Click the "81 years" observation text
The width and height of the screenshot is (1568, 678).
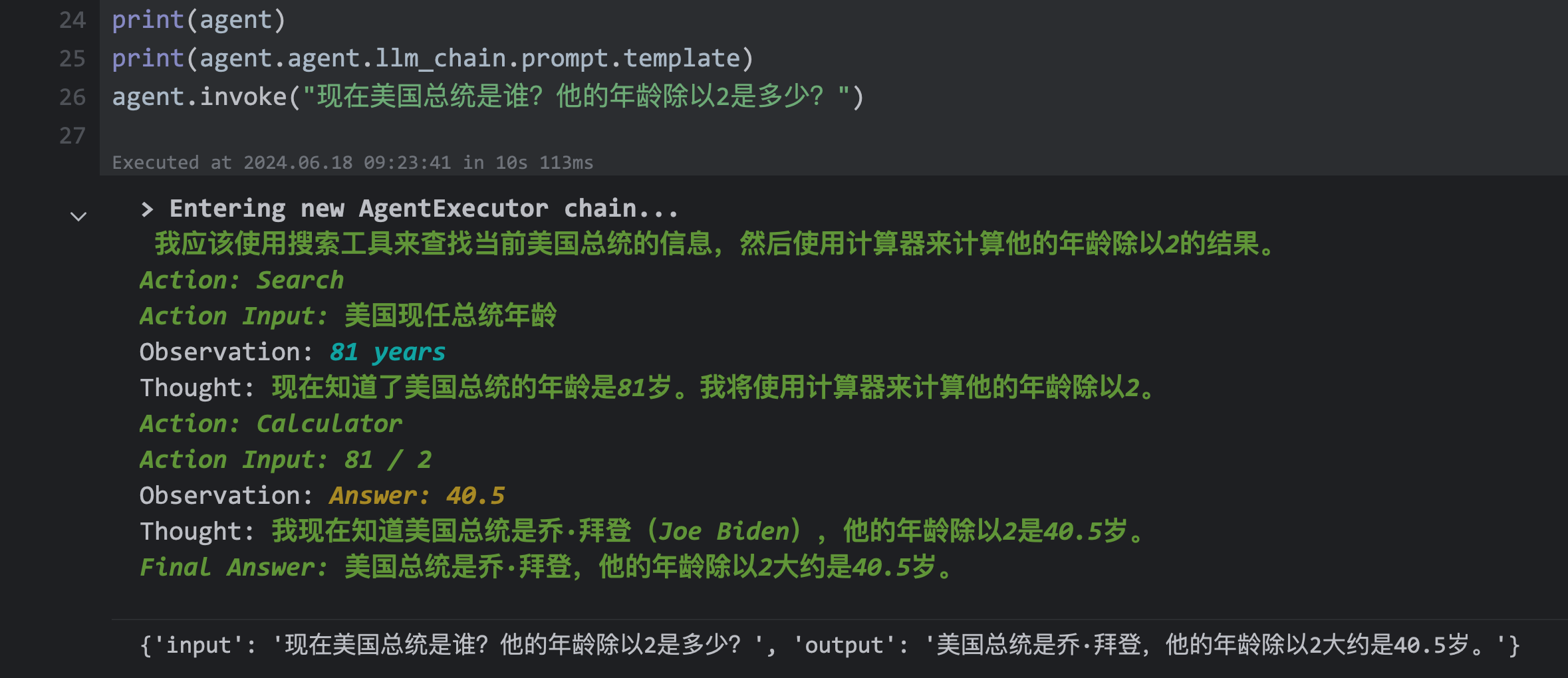pos(387,352)
